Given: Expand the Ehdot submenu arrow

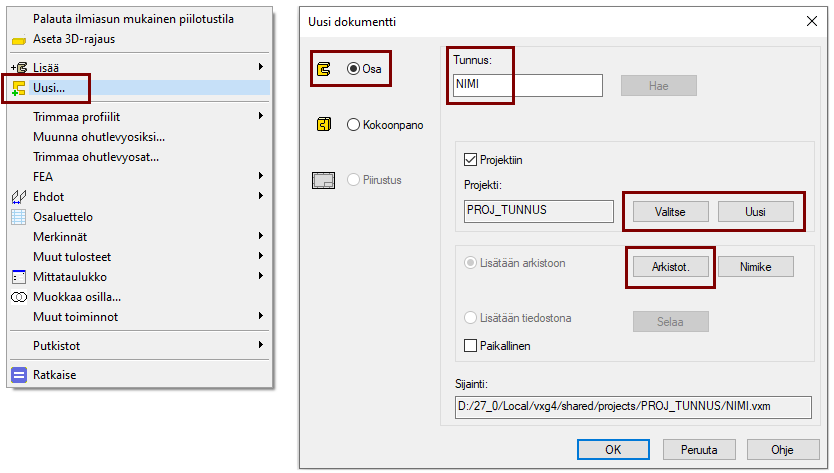Looking at the screenshot, I should click(x=261, y=196).
